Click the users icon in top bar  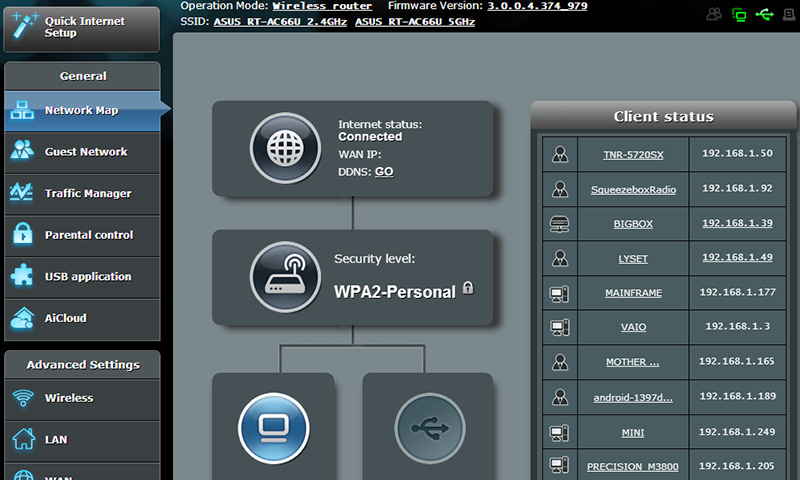714,14
